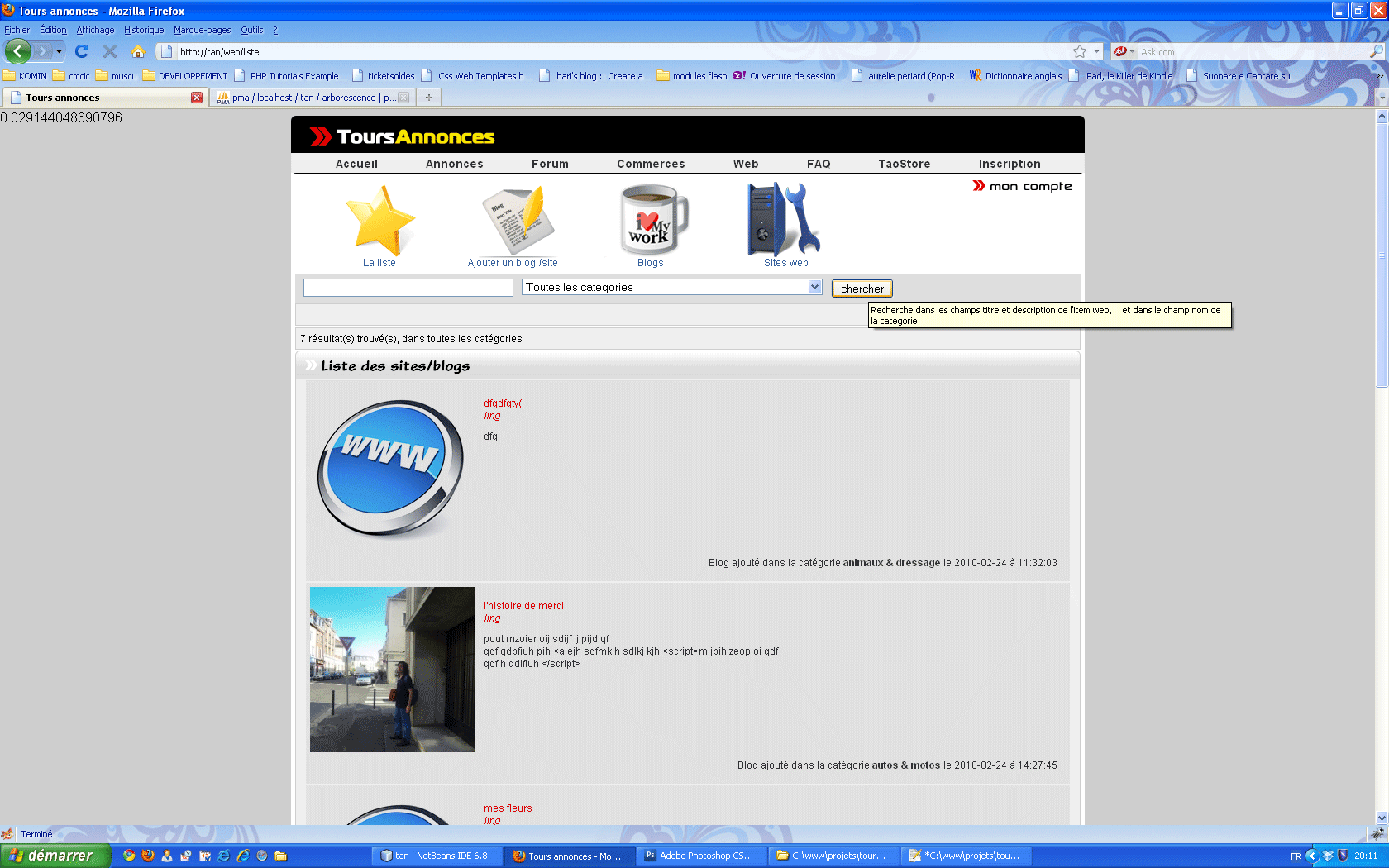Go to the TaoStore navigation item
The image size is (1389, 868).
coord(905,164)
